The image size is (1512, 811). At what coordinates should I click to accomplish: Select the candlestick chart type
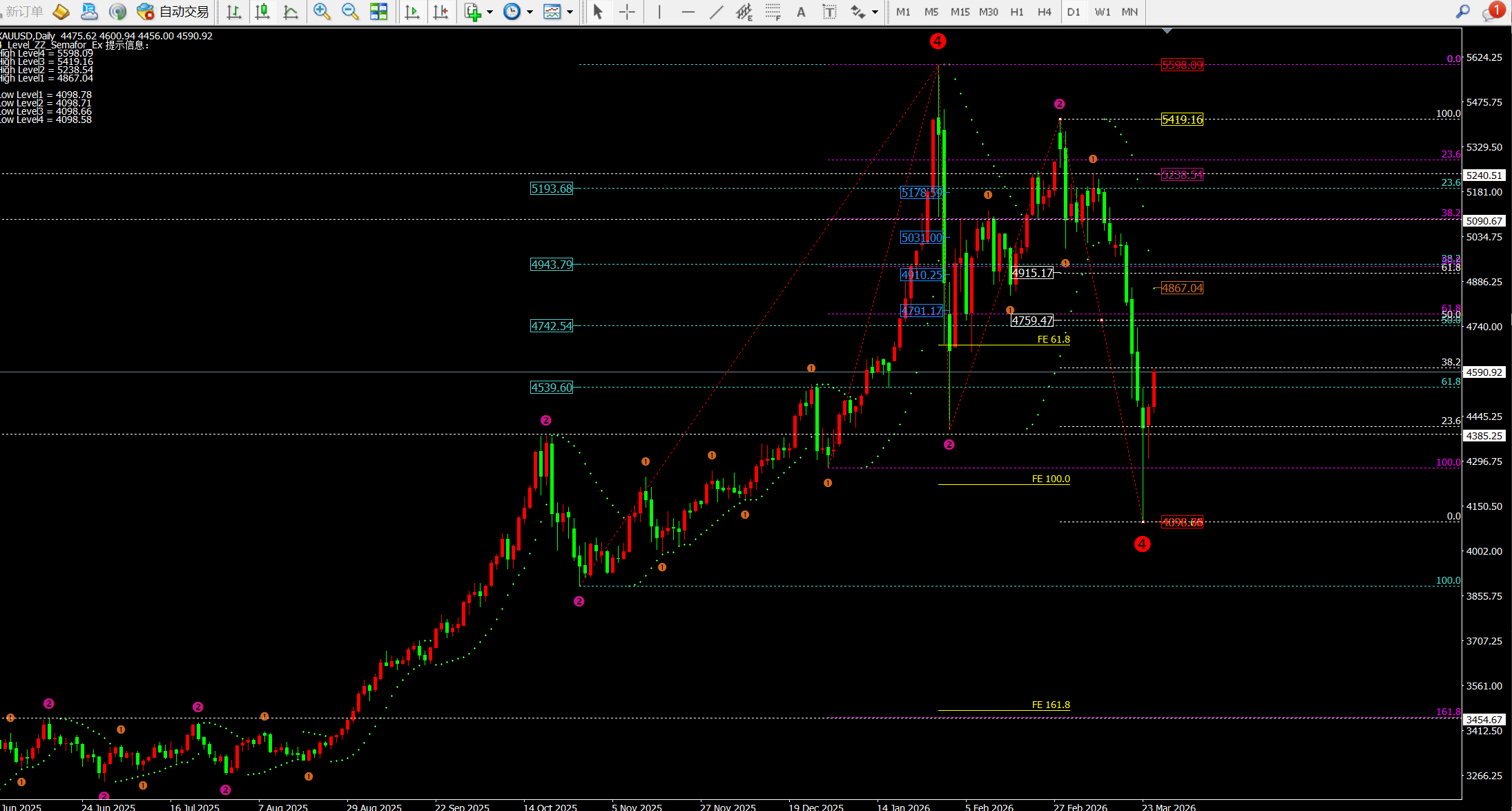[x=262, y=12]
